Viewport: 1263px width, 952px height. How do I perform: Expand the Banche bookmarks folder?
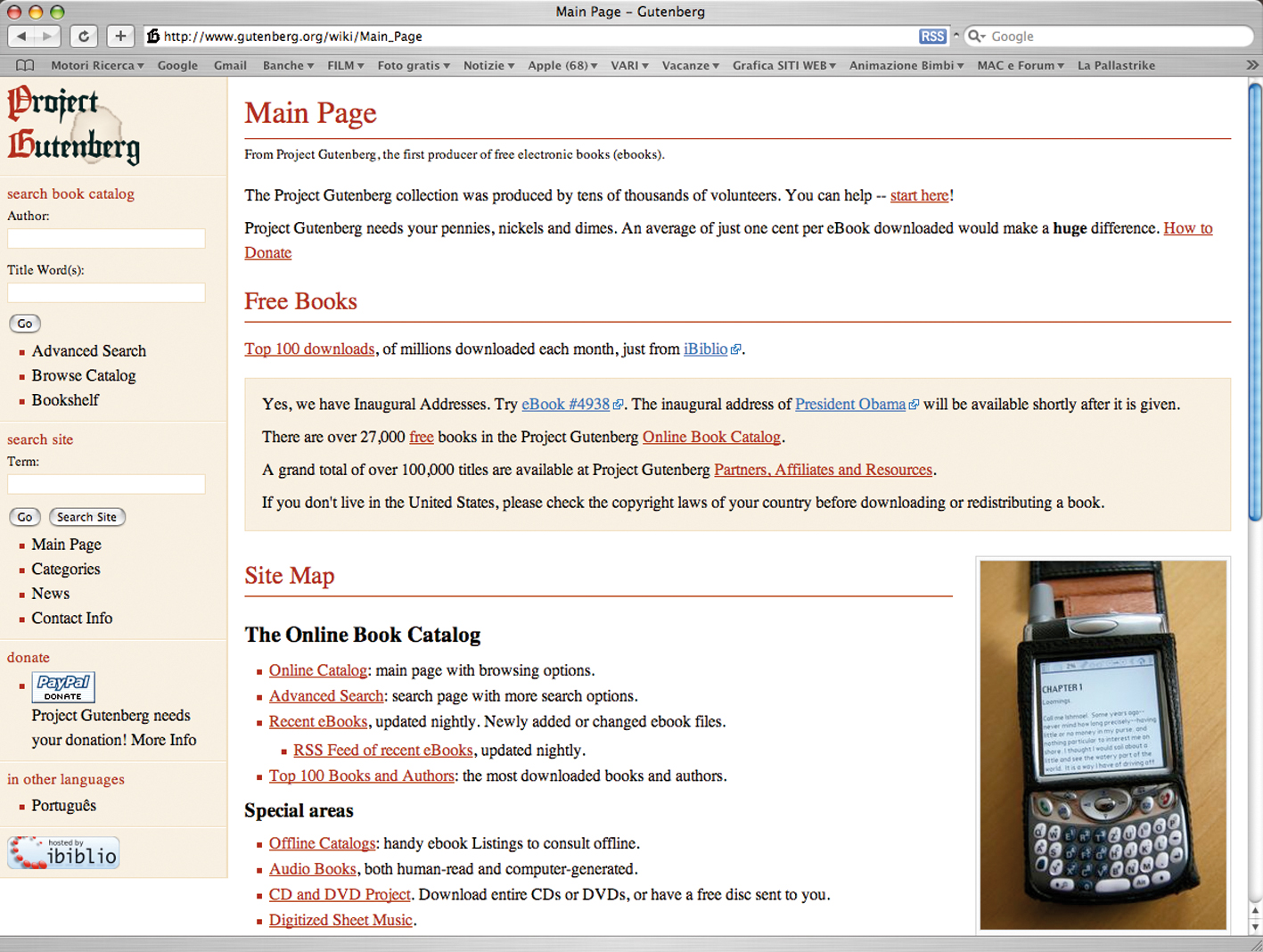tap(288, 65)
